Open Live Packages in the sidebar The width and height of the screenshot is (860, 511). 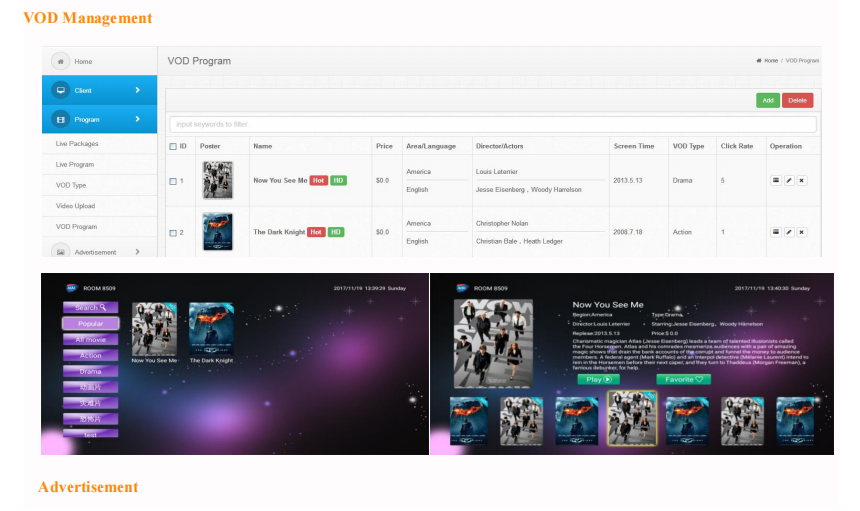[x=77, y=144]
